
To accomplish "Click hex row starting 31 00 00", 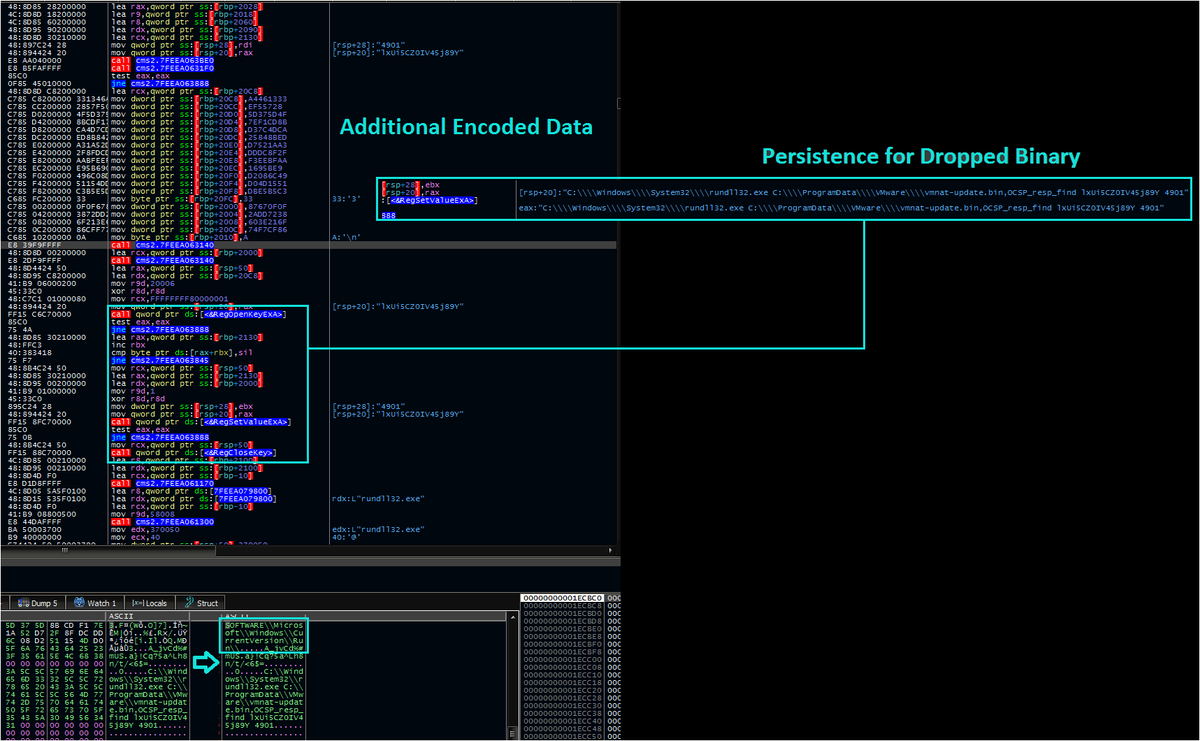I will tap(52, 727).
